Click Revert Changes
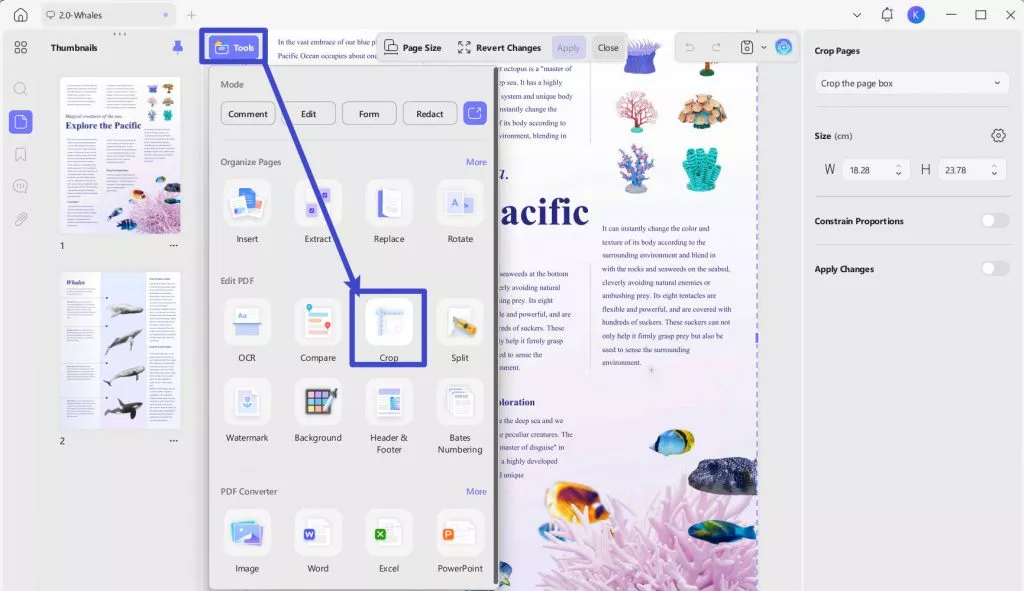The image size is (1024, 591). coord(500,47)
